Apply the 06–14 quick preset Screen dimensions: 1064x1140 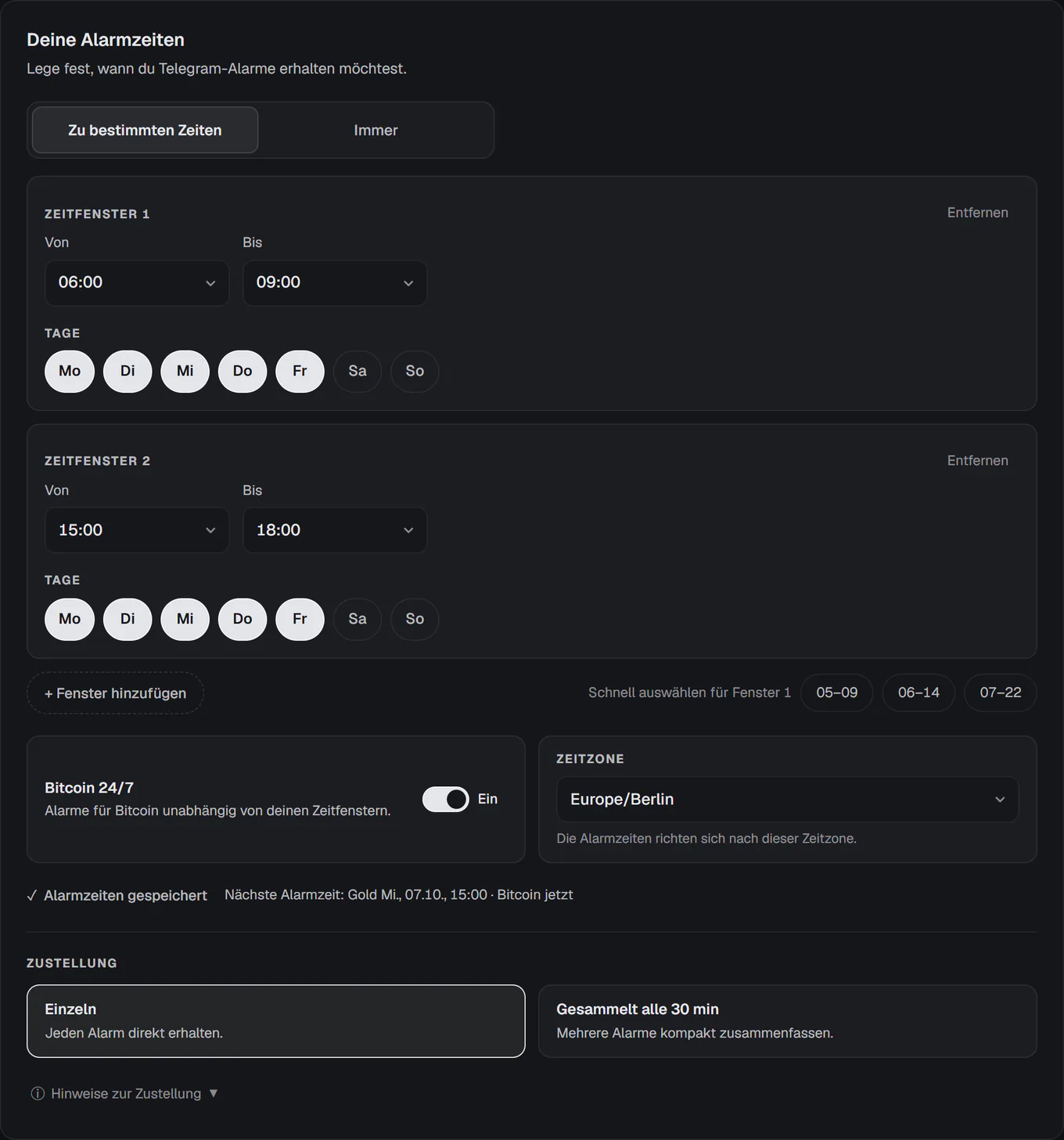click(x=918, y=692)
